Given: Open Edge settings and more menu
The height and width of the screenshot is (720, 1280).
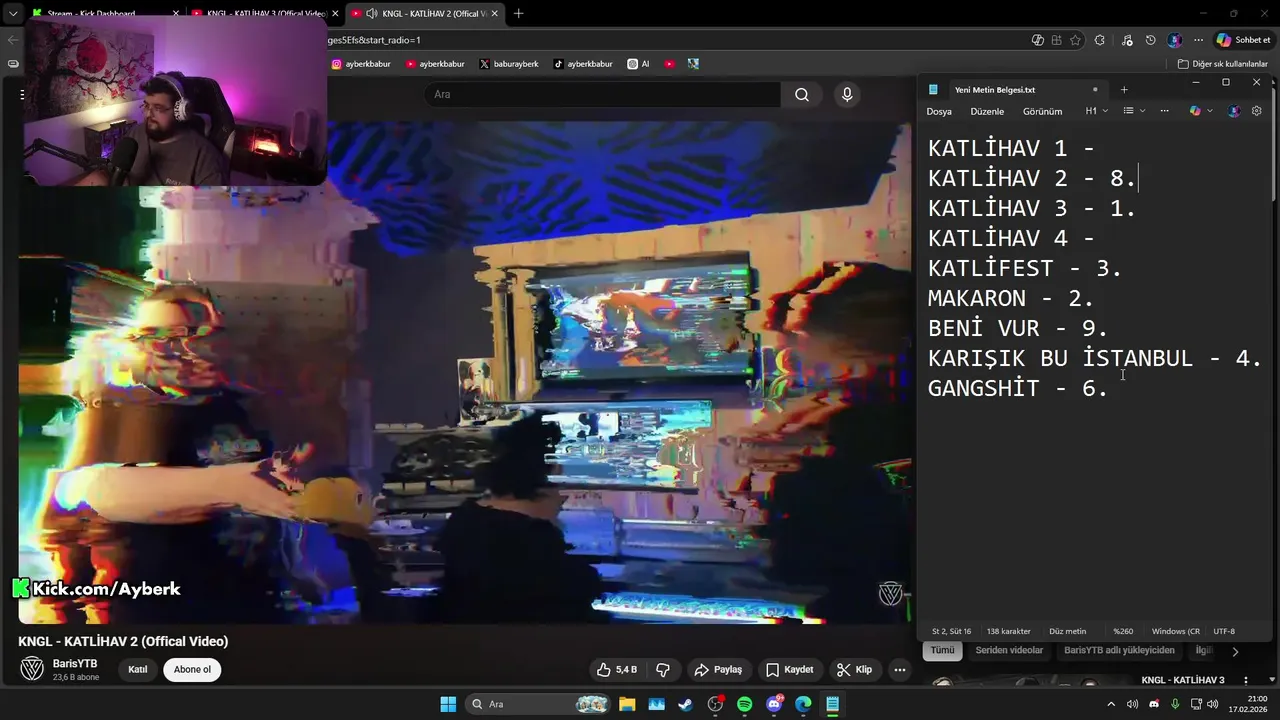Looking at the screenshot, I should [1198, 40].
